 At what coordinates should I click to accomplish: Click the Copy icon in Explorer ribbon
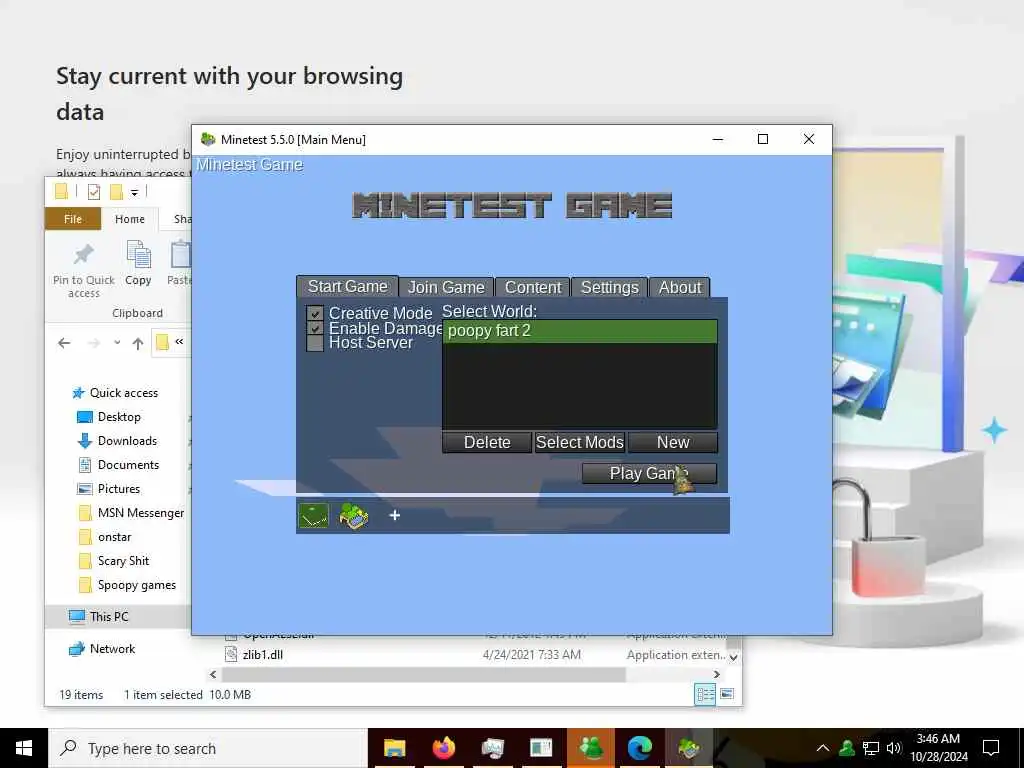click(138, 263)
